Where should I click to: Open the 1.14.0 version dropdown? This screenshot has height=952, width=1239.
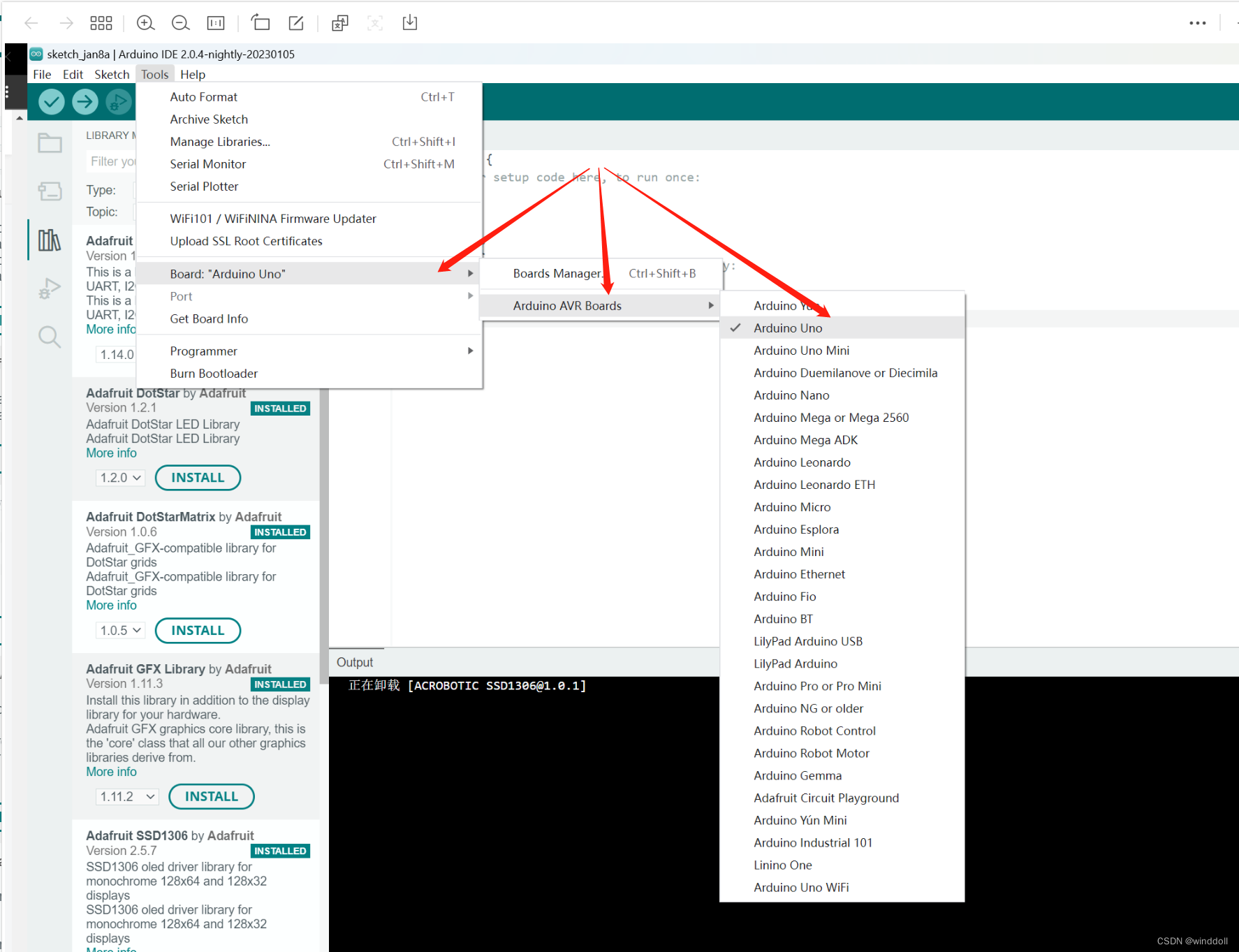point(116,354)
